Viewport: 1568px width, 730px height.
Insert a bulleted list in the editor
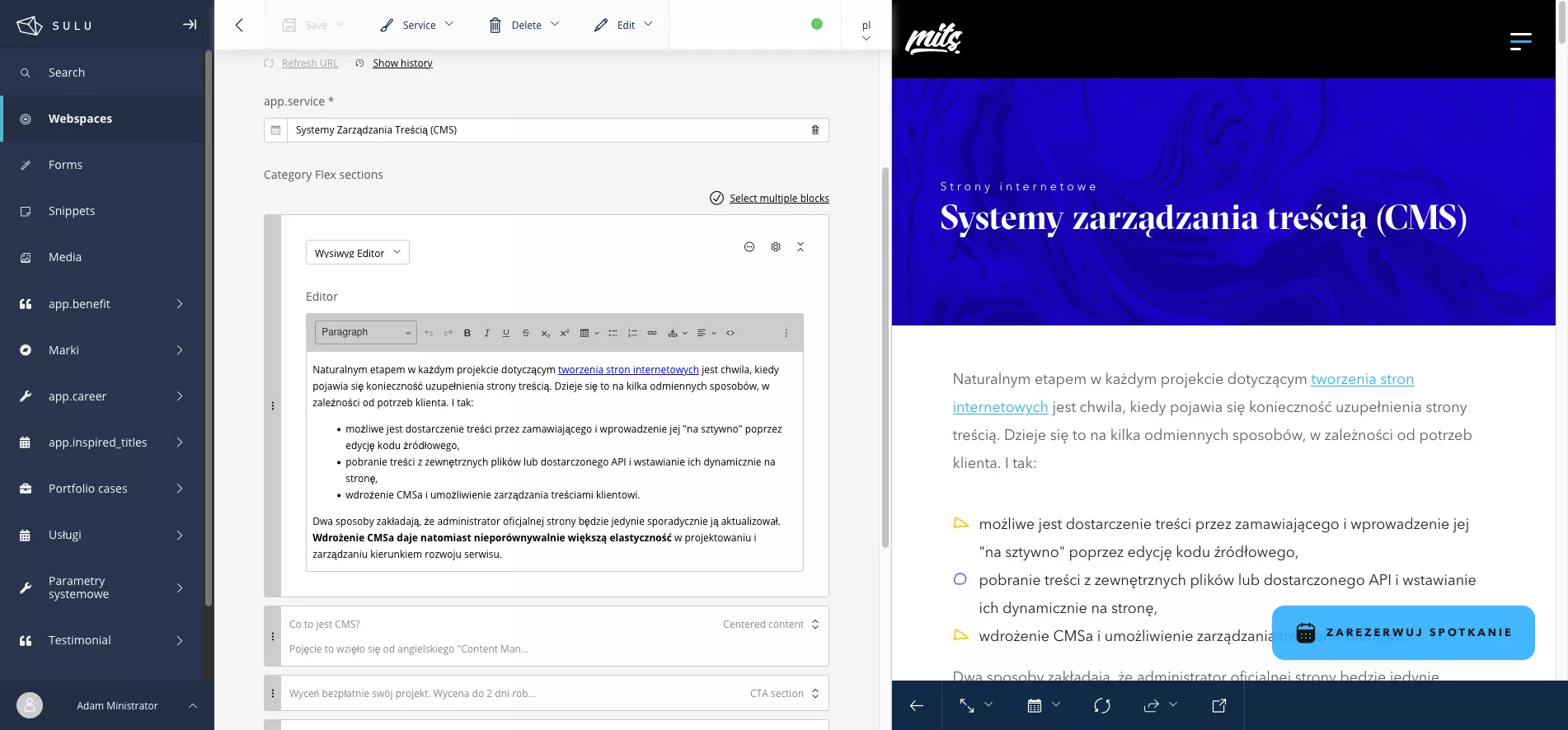tap(613, 334)
